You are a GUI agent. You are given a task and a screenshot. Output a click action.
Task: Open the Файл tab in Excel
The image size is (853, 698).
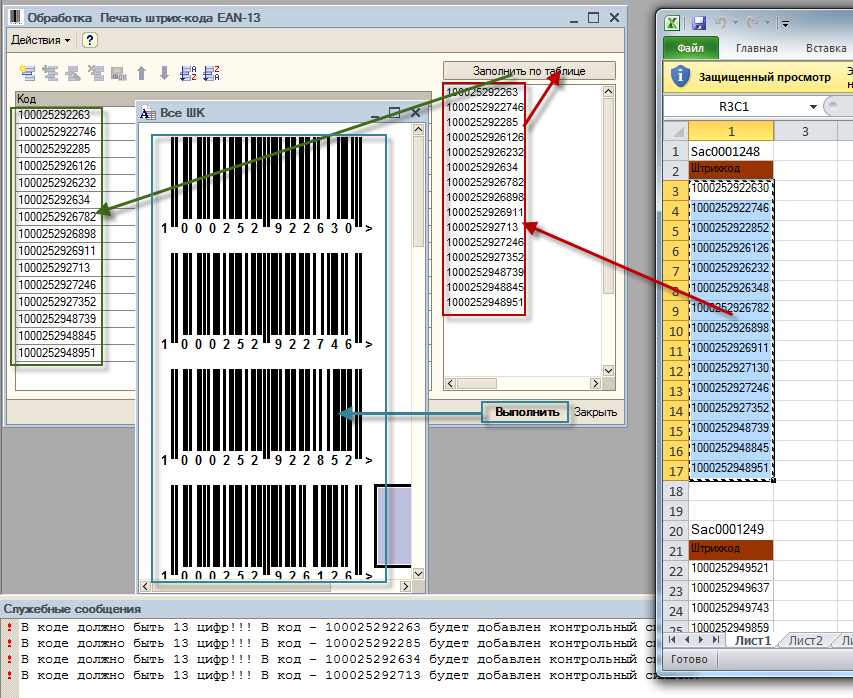coord(691,48)
